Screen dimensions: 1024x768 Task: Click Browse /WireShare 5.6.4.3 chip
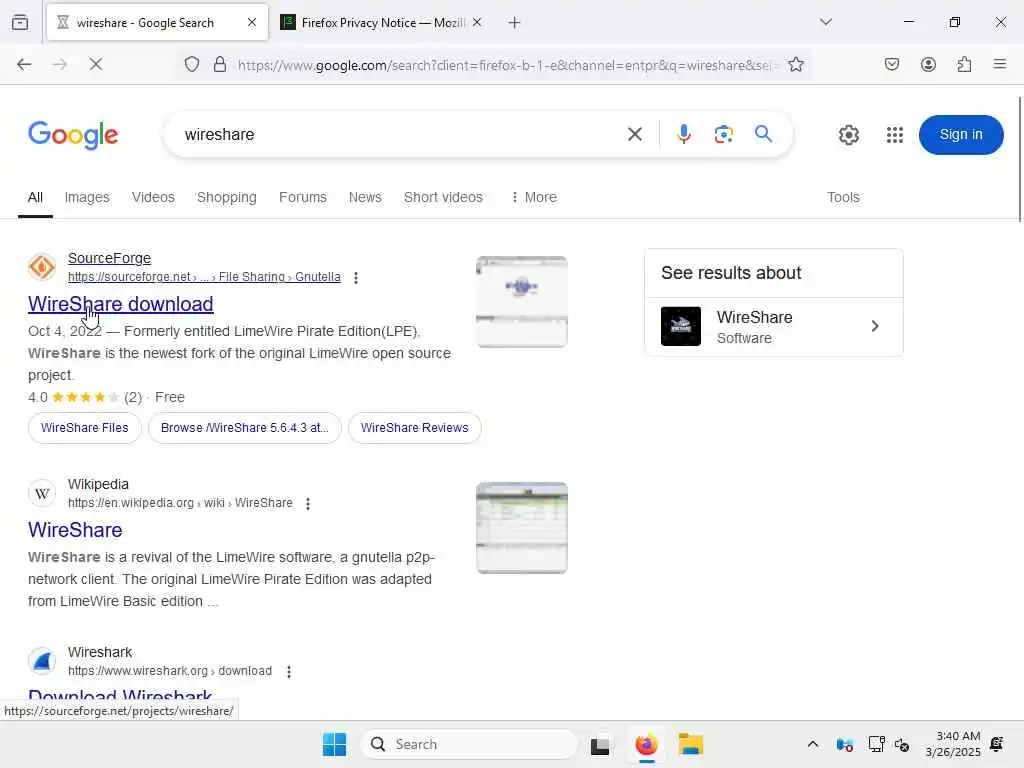coord(245,428)
